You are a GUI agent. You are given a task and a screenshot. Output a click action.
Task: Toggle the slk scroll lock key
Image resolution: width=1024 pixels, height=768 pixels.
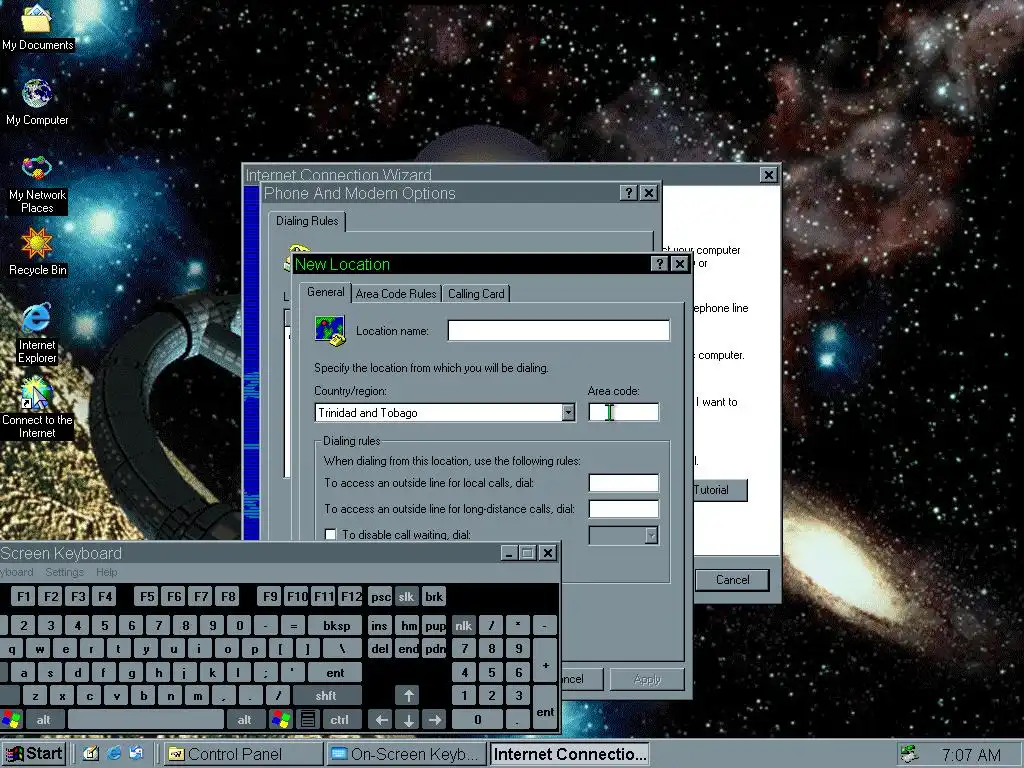(x=406, y=597)
